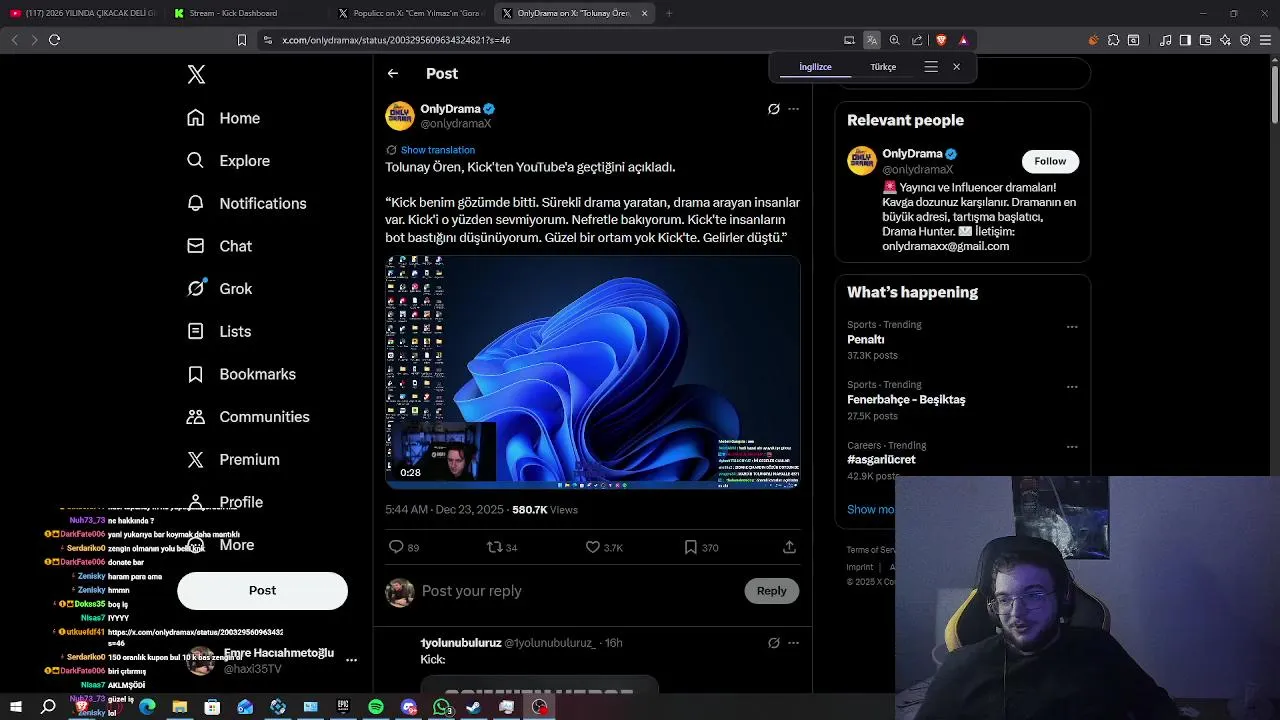
Task: Open a new browser tab with plus
Action: point(669,13)
